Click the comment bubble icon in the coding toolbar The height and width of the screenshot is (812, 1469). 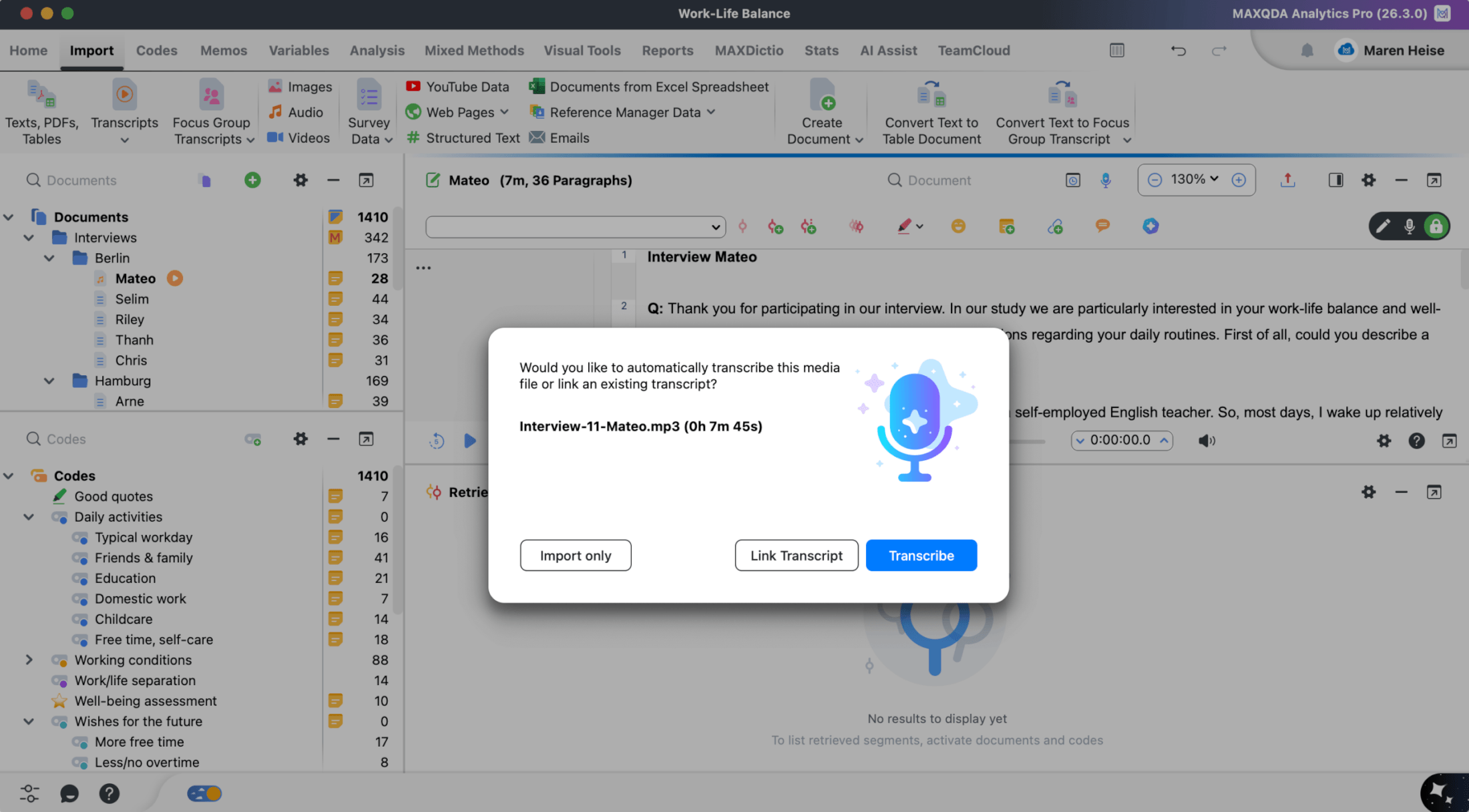(1102, 226)
